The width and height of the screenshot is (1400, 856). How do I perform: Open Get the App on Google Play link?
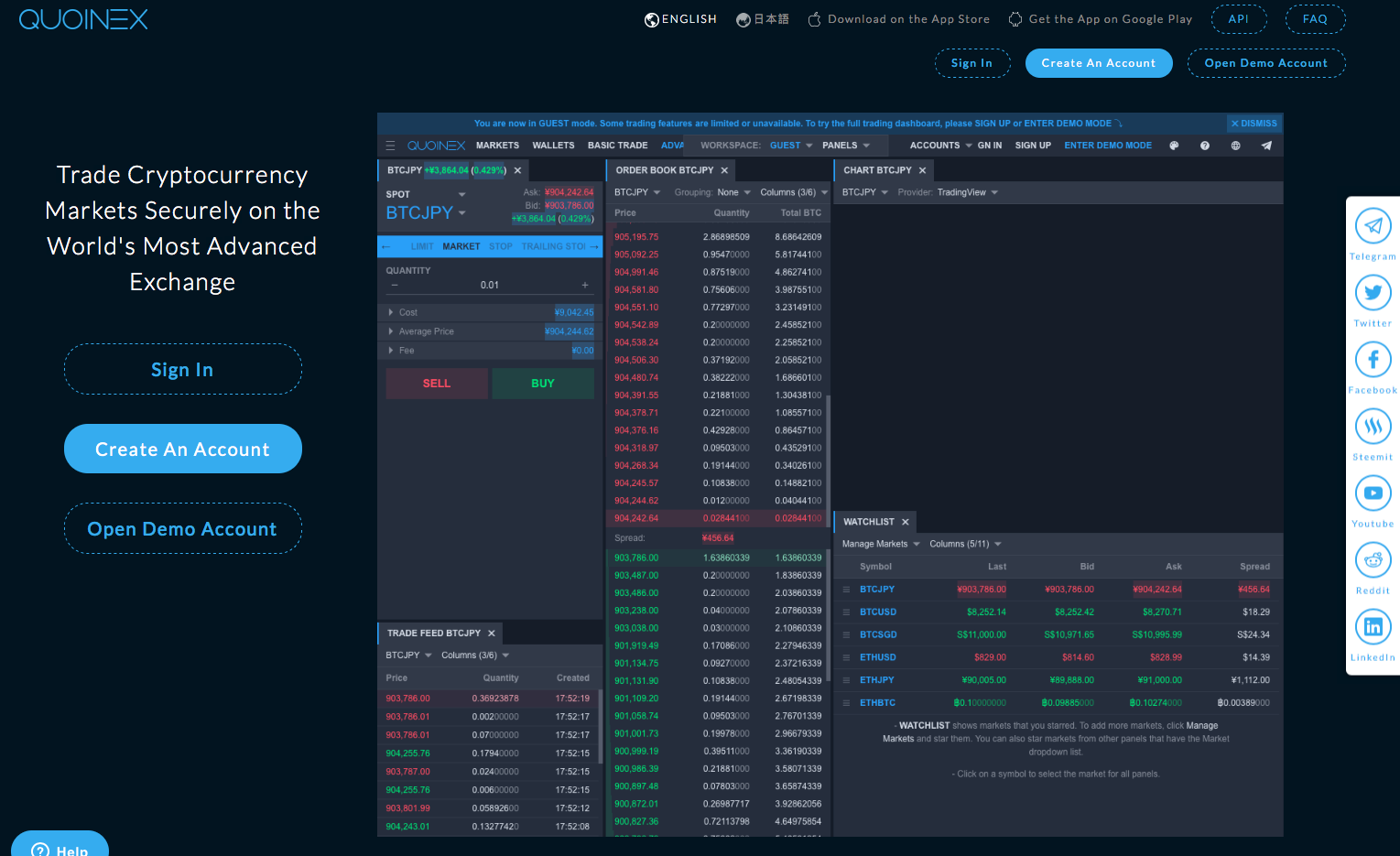(x=1101, y=19)
